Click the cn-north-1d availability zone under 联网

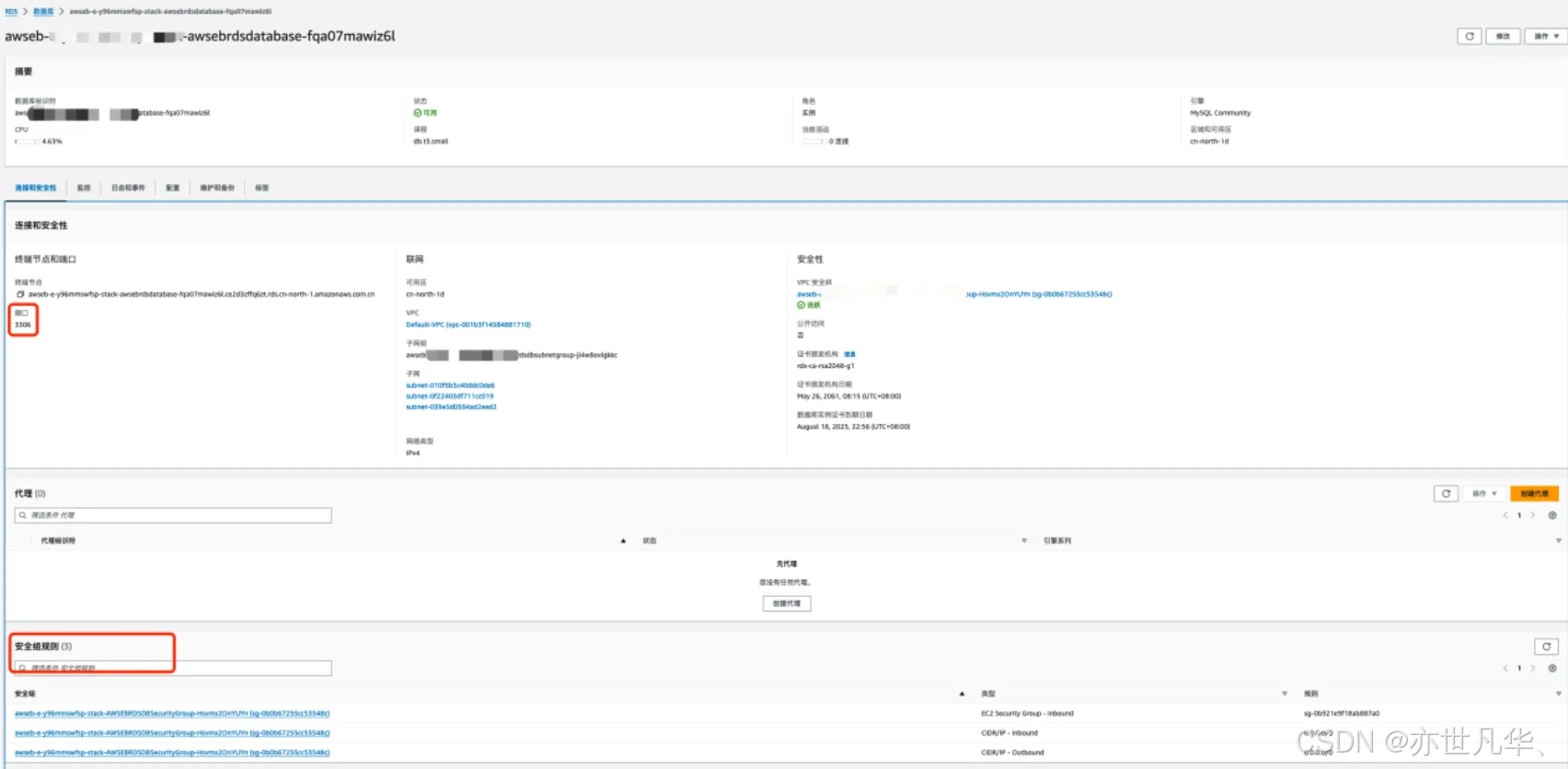(425, 294)
